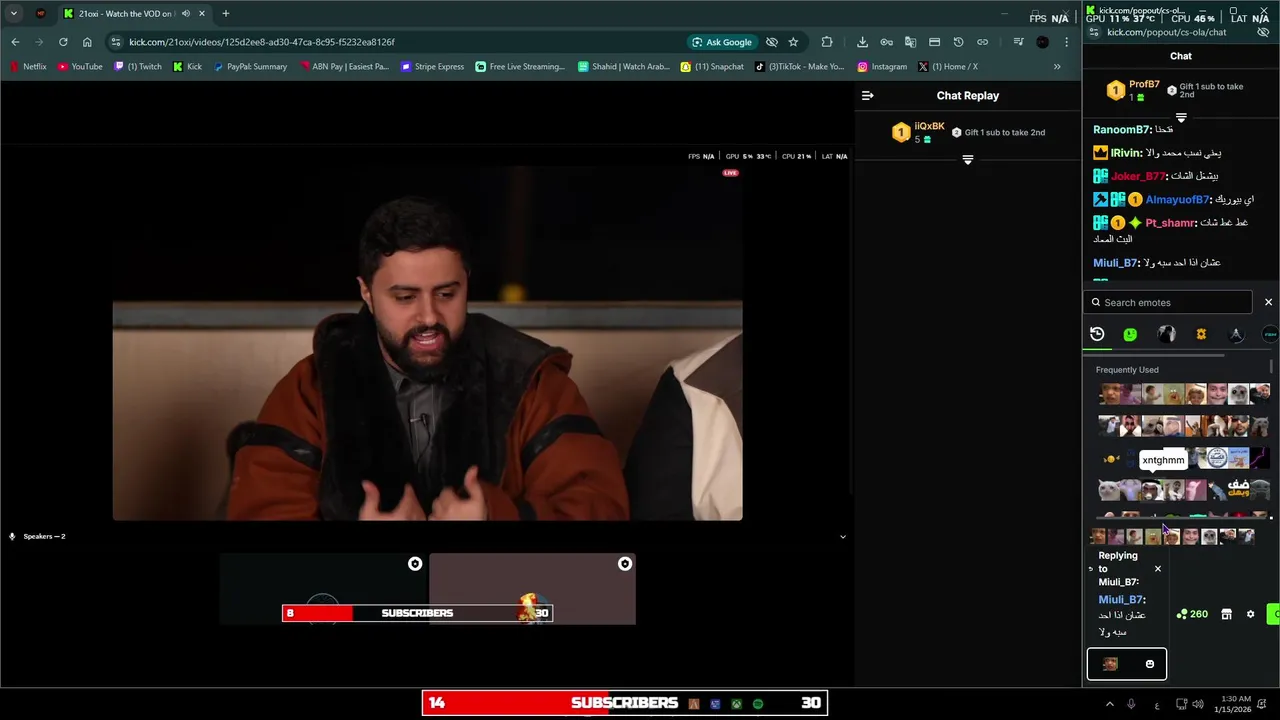
Task: Click the copy link icon in toolbar
Action: (x=982, y=42)
